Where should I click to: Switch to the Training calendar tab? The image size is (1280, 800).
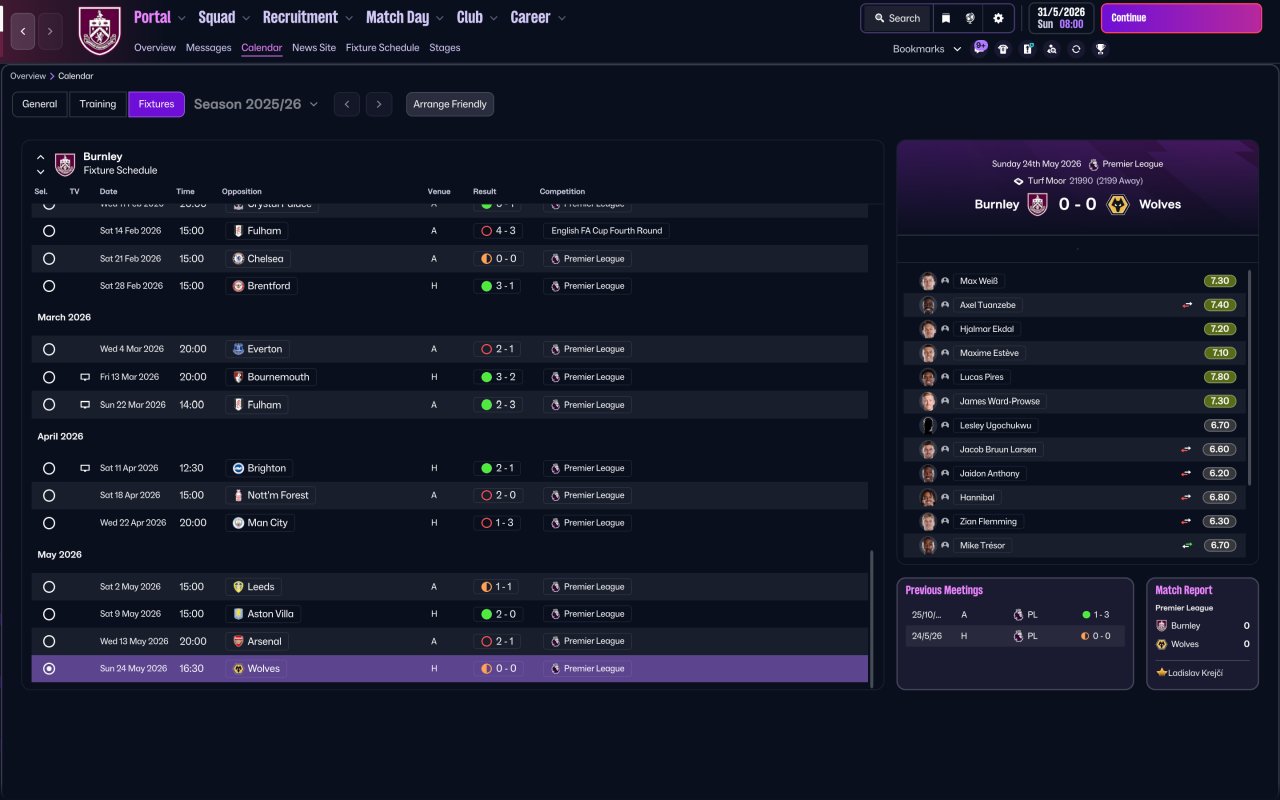click(98, 104)
